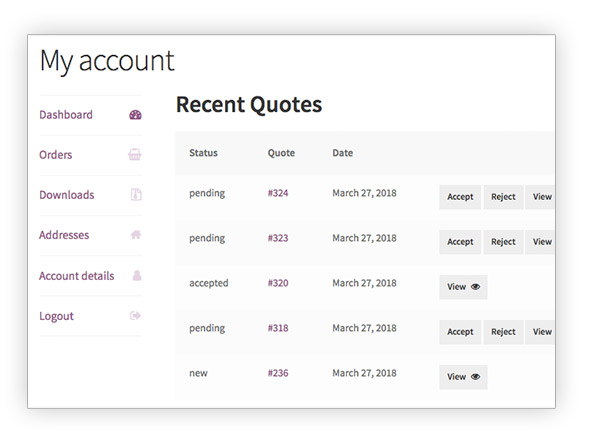Click the Downloads file icon
The image size is (600, 447).
tap(136, 195)
